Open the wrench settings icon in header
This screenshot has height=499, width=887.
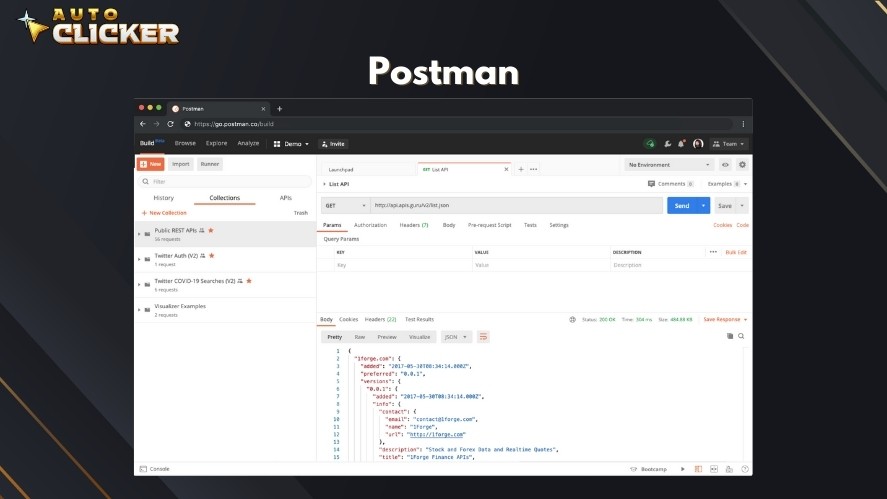click(668, 144)
